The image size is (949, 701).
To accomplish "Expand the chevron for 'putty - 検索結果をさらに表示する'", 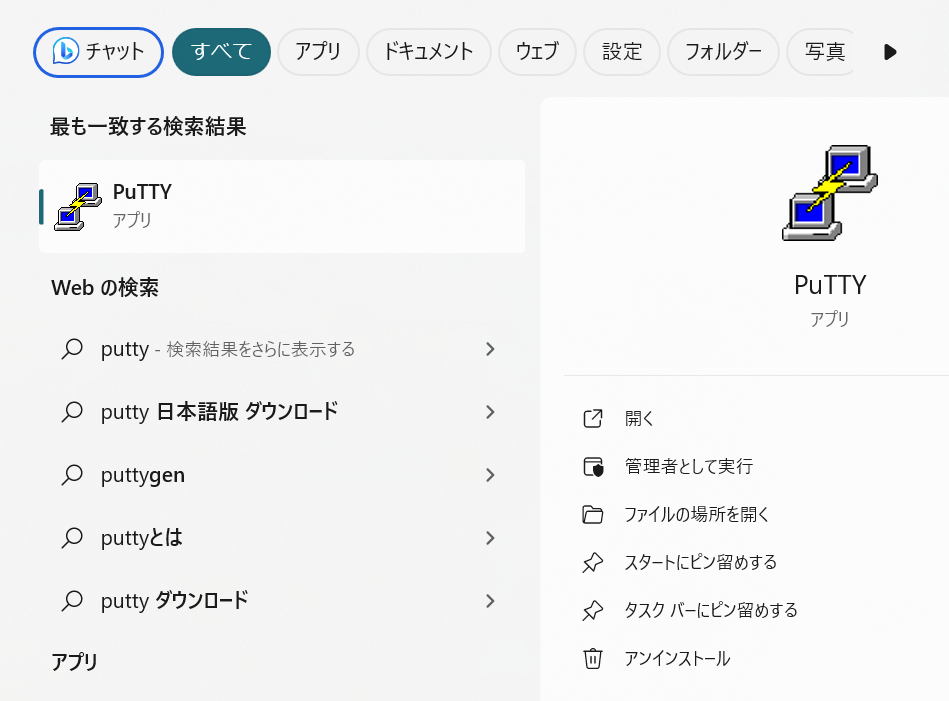I will [x=490, y=349].
